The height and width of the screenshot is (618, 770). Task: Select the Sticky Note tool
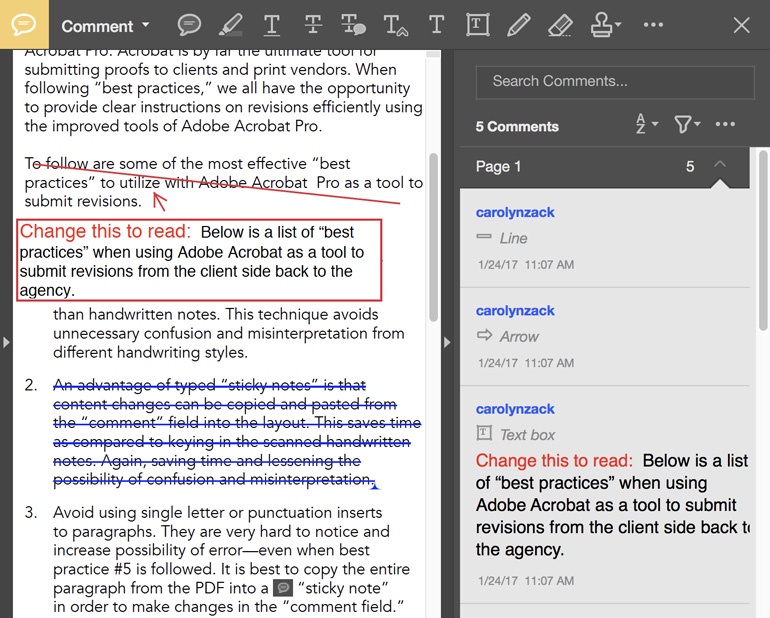coord(189,25)
